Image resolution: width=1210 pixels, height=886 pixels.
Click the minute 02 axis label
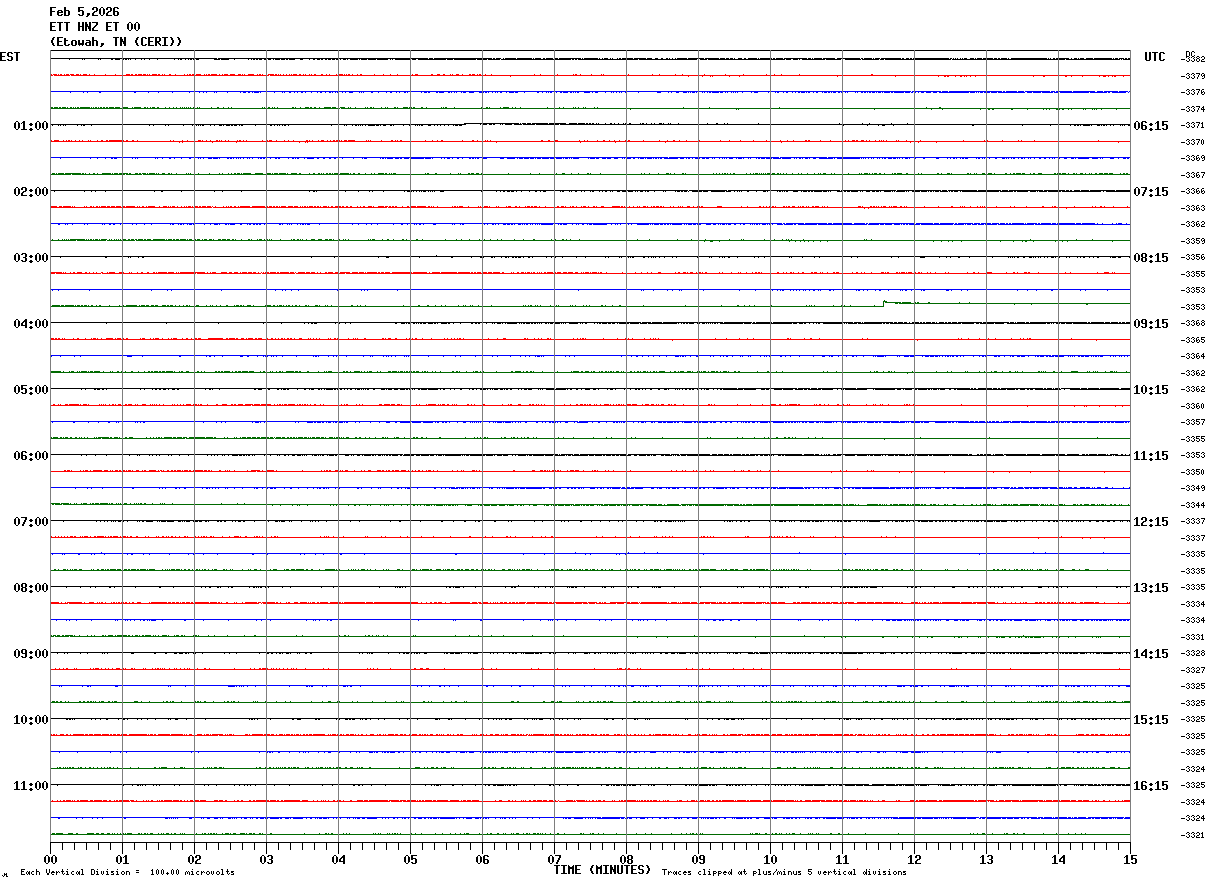[x=194, y=859]
